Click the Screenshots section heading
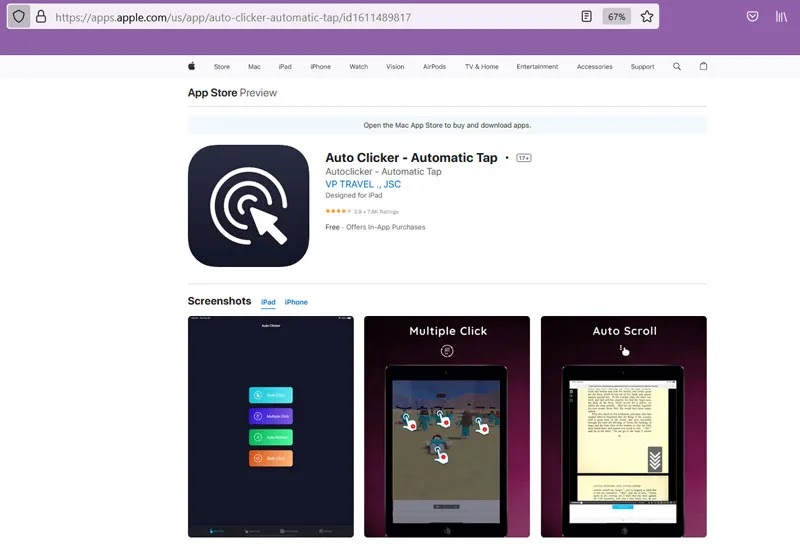This screenshot has width=800, height=548. click(x=219, y=301)
